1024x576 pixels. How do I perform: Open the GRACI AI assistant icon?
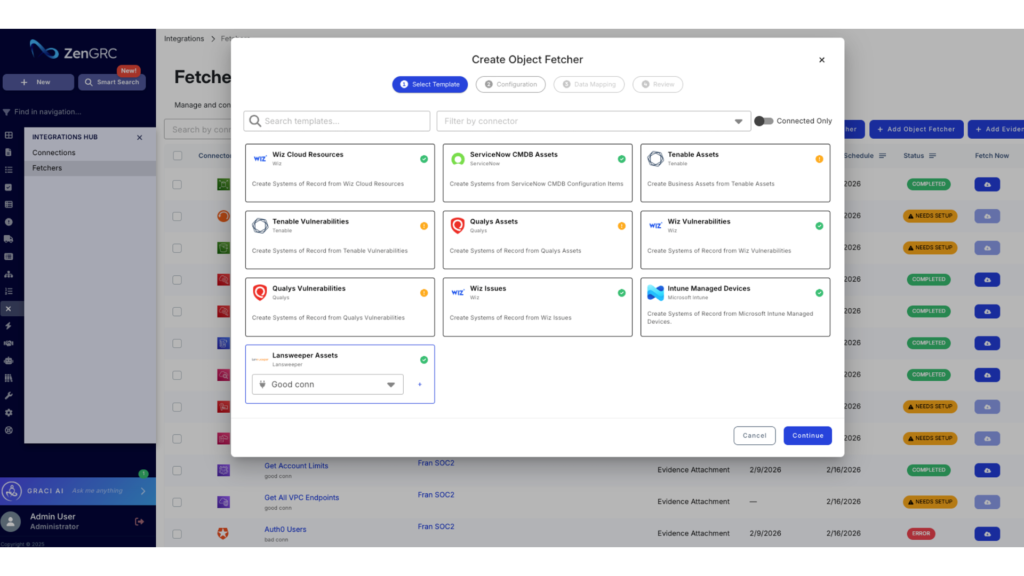click(12, 491)
